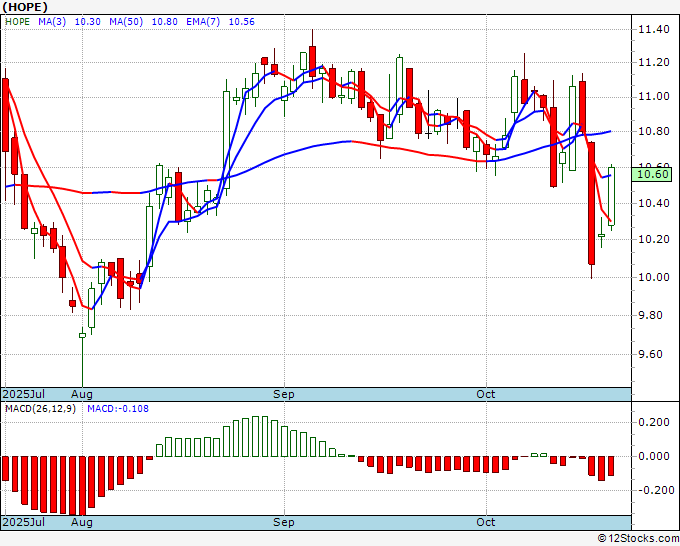Click the MACD(26,12,9) indicator label
680x546 pixels.
coord(40,409)
